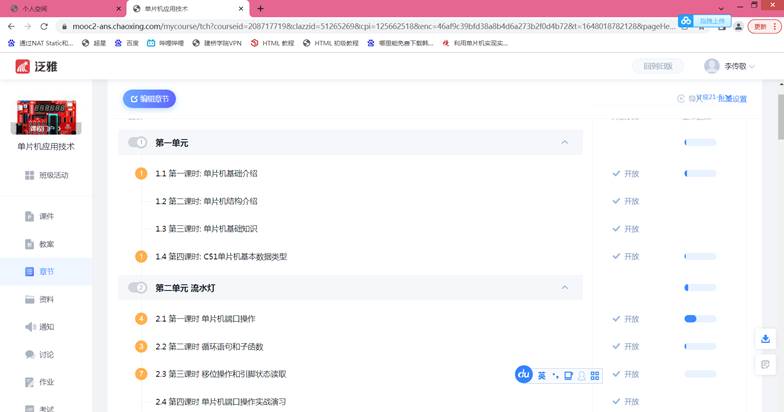Image resolution: width=784 pixels, height=412 pixels.
Task: Open the browser three-dot menu
Action: (x=776, y=26)
